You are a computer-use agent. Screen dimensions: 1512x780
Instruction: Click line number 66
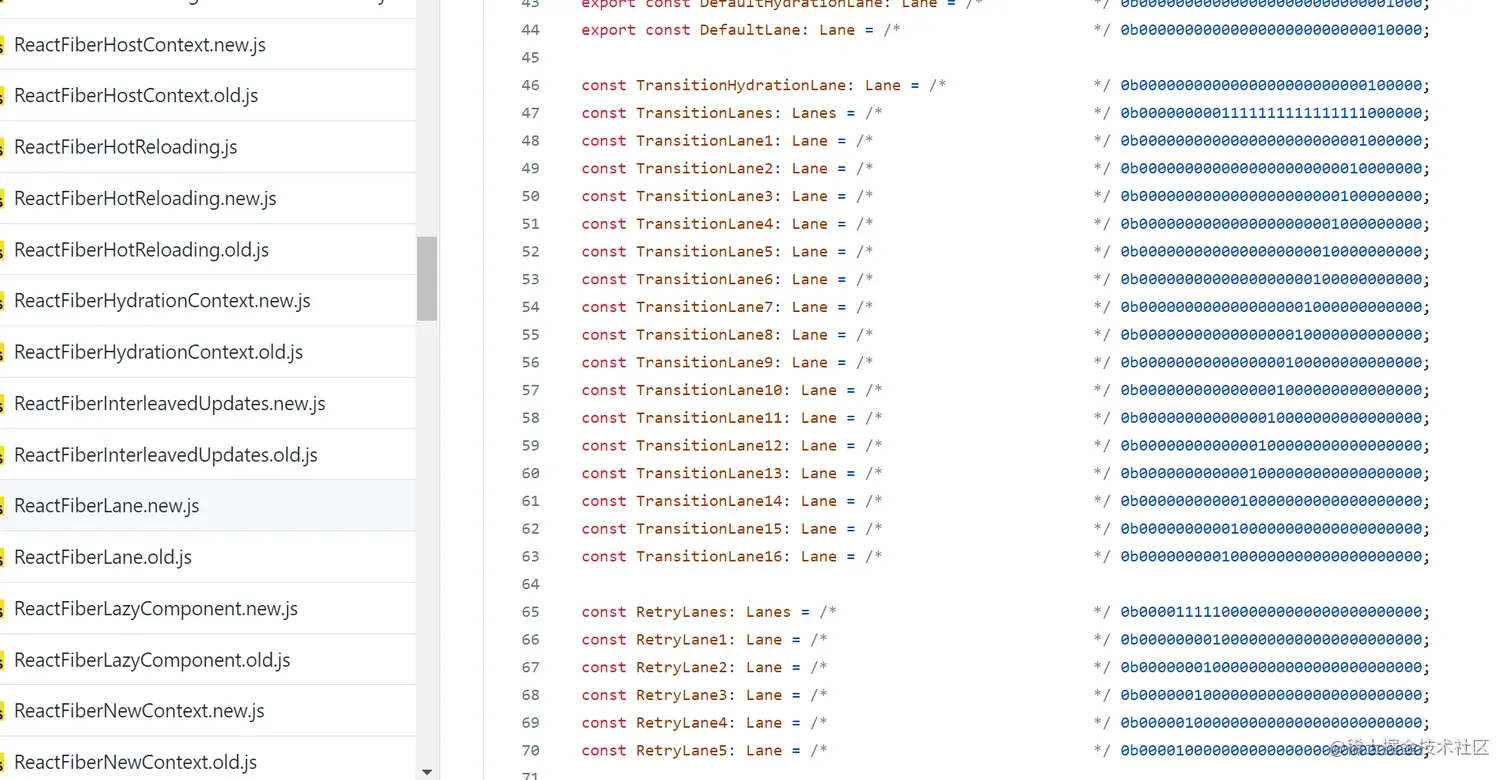coord(530,640)
